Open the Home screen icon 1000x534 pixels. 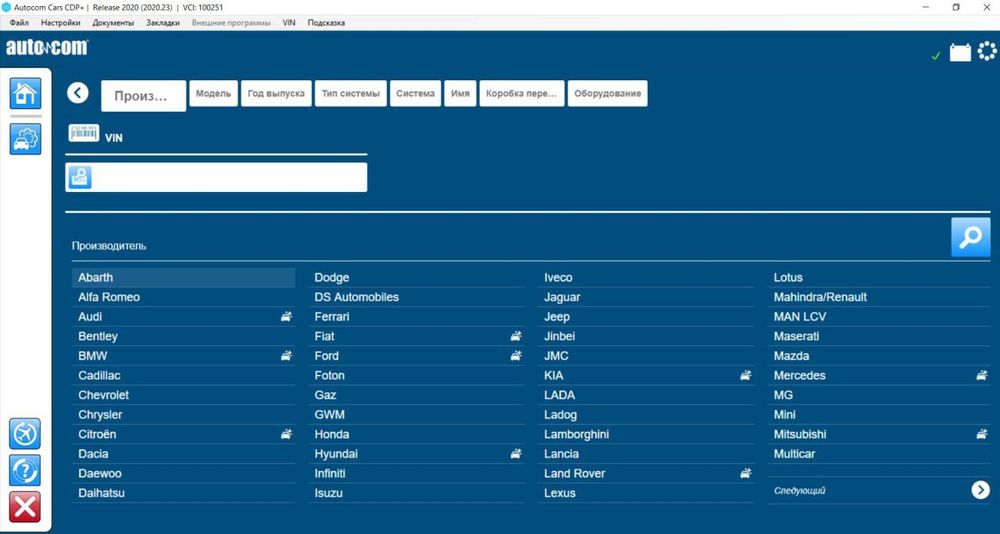pyautogui.click(x=26, y=93)
